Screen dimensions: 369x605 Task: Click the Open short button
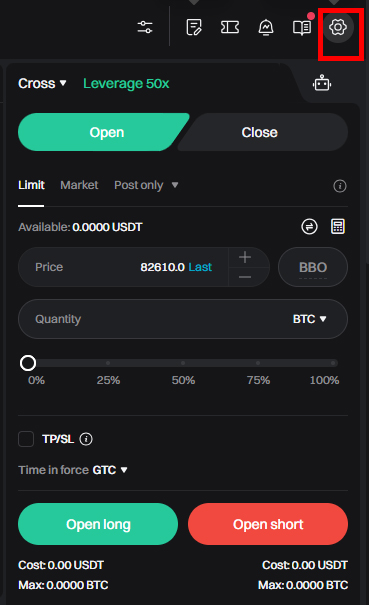click(268, 524)
